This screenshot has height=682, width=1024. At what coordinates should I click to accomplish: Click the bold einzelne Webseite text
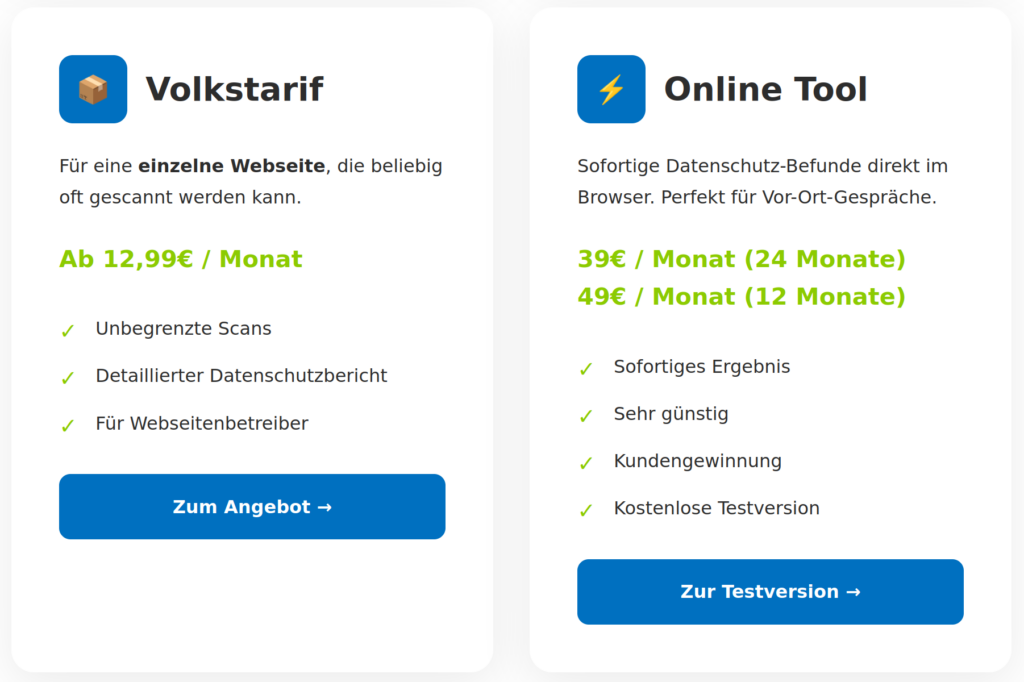pos(231,166)
